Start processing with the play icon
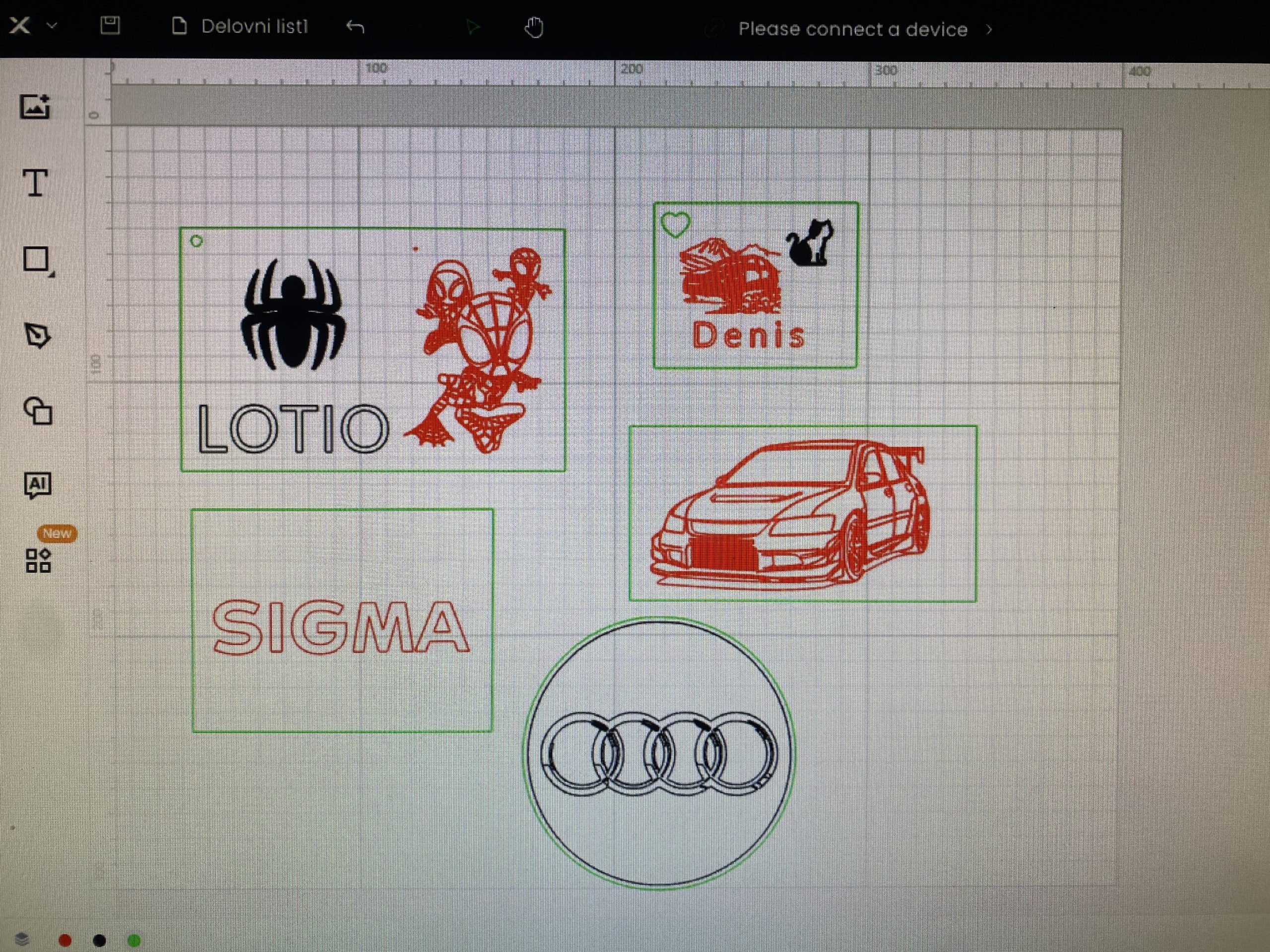 point(472,27)
